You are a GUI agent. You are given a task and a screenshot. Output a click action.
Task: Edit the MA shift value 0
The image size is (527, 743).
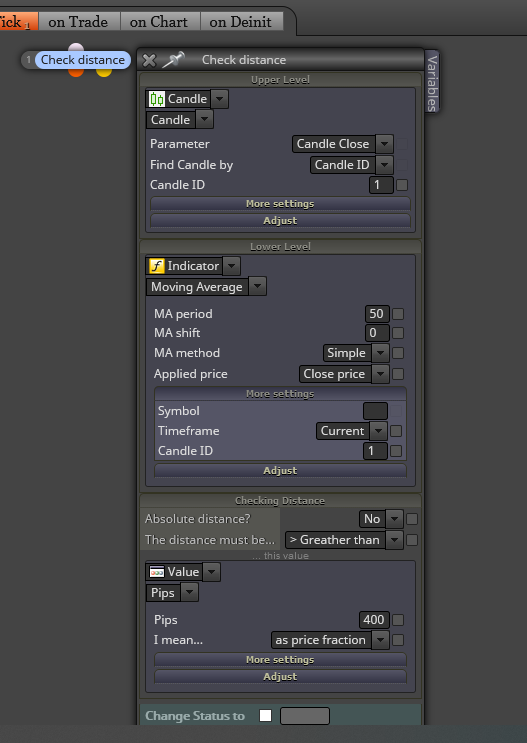[377, 333]
